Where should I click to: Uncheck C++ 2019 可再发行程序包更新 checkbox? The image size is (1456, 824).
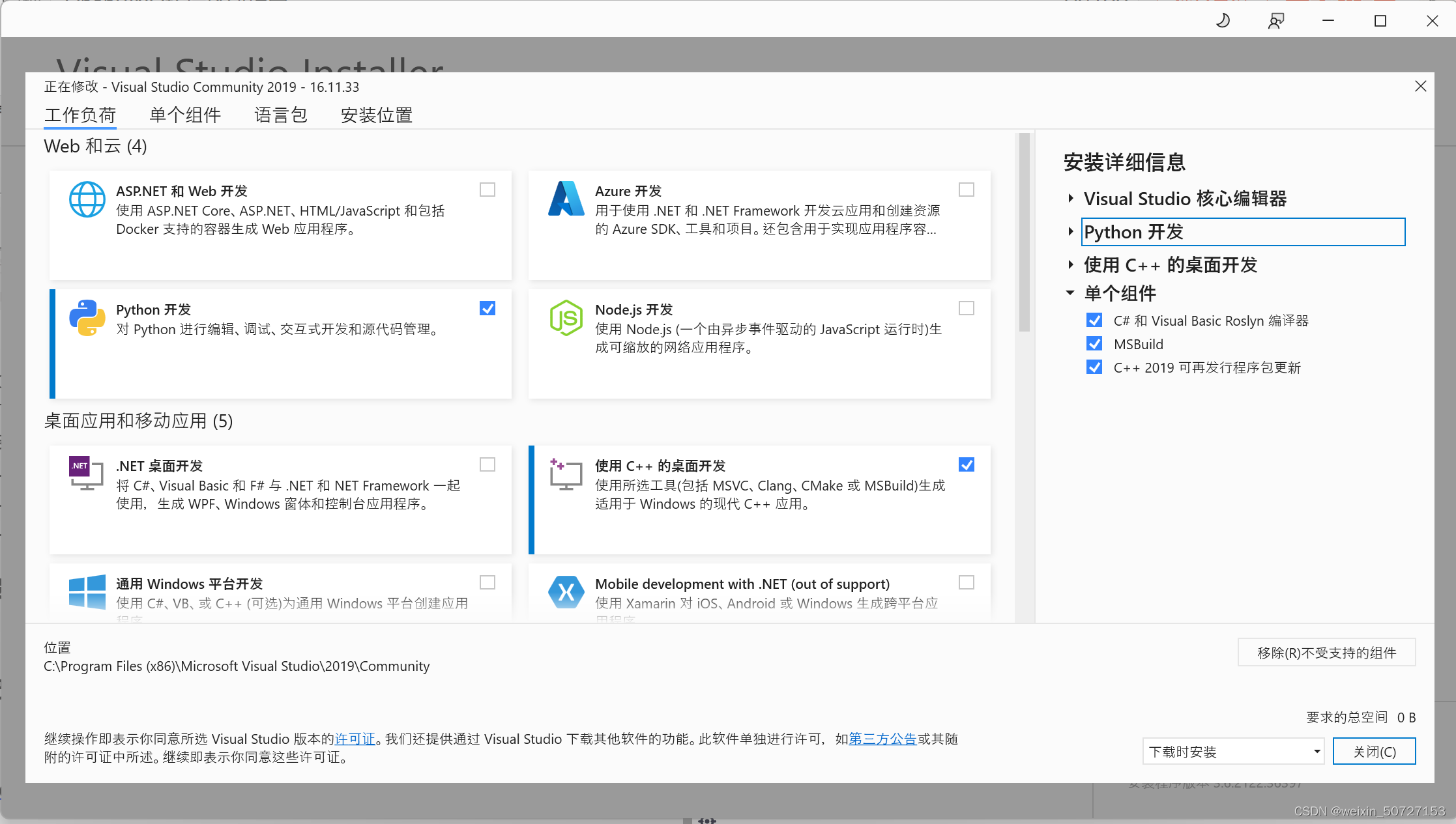pos(1094,367)
